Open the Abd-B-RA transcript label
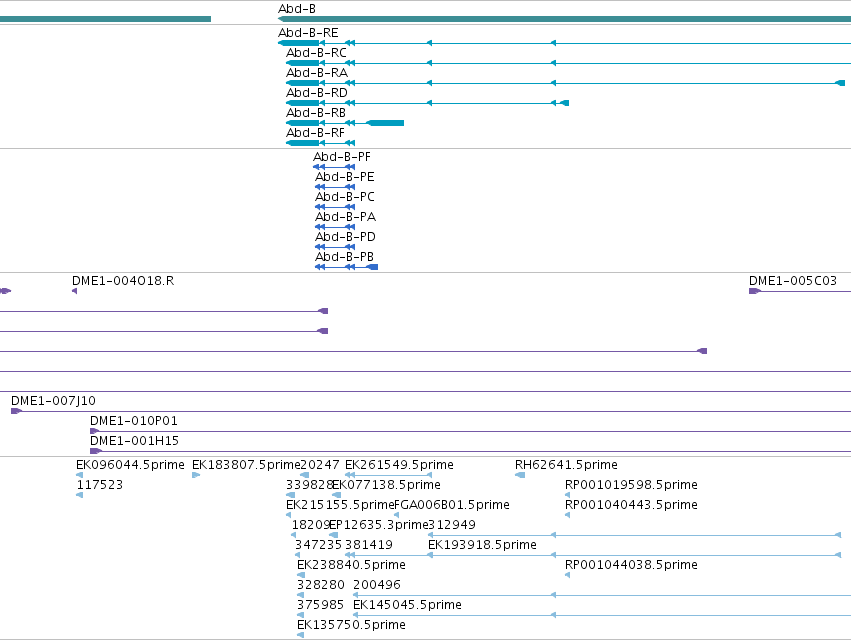Image resolution: width=851 pixels, height=640 pixels. pos(317,73)
